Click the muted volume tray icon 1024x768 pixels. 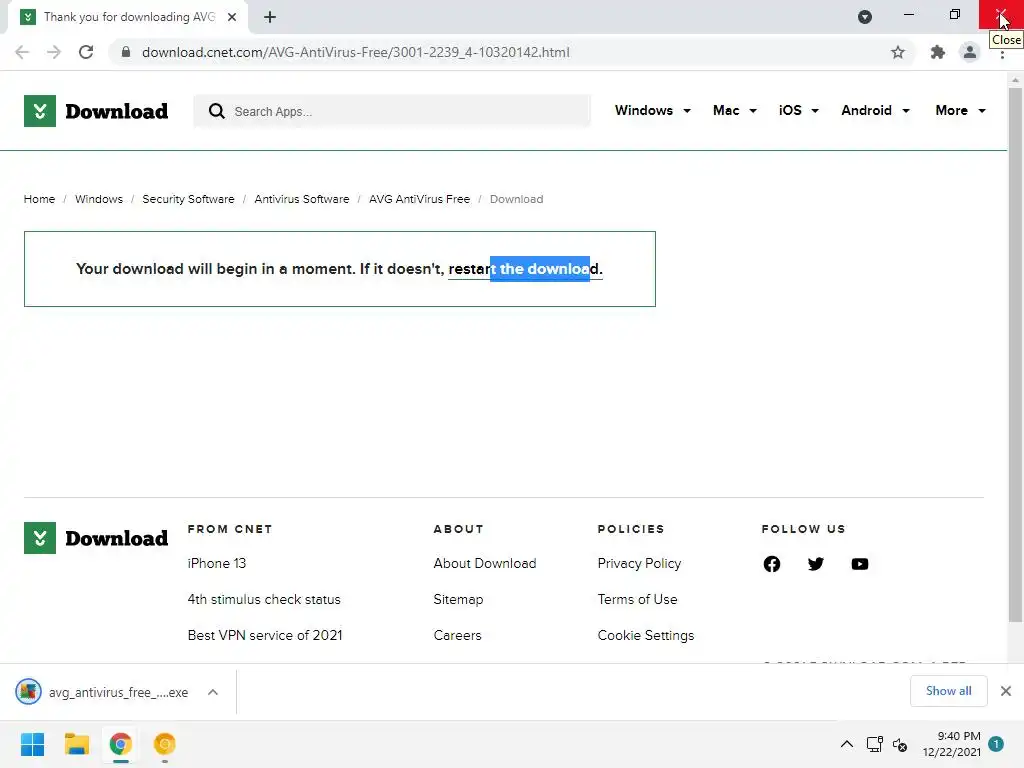tap(900, 744)
